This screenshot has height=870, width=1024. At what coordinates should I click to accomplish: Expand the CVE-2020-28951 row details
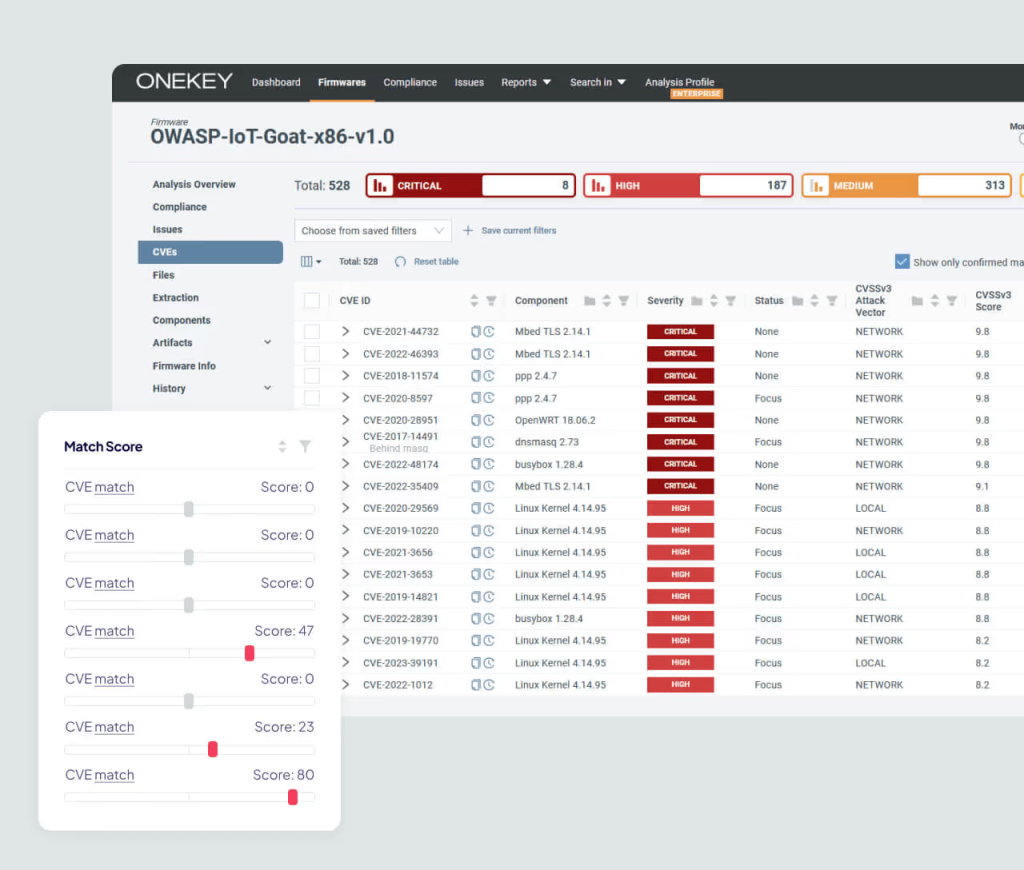[346, 420]
